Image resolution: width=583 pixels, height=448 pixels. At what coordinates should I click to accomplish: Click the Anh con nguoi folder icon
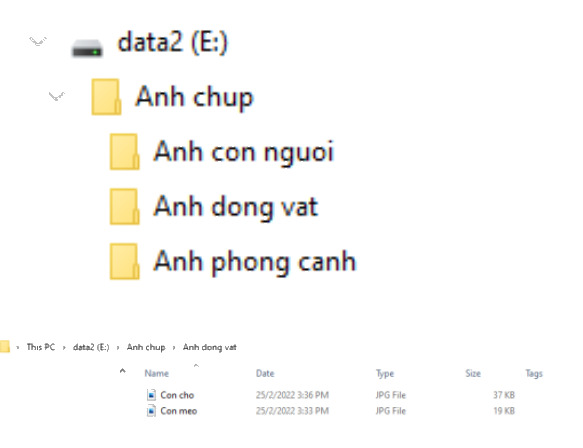[125, 151]
